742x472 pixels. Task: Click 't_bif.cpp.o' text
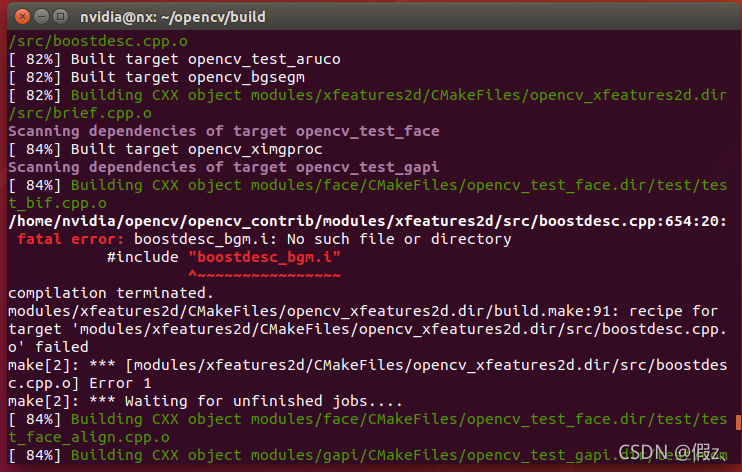pyautogui.click(x=58, y=203)
